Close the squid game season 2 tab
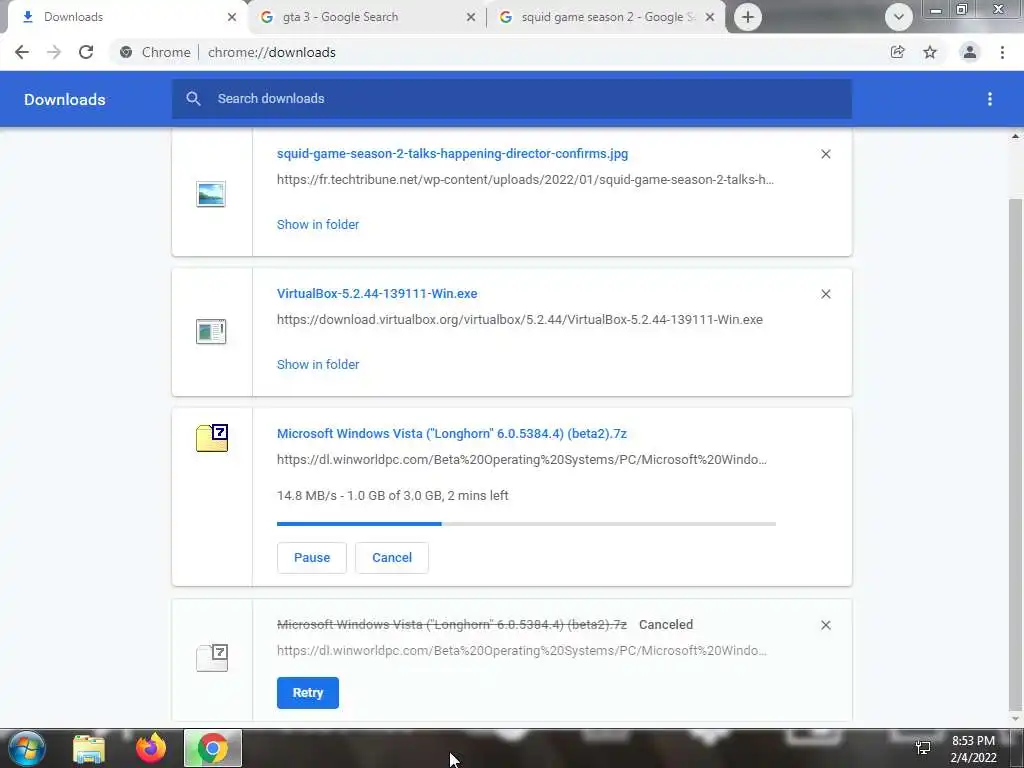 710,18
